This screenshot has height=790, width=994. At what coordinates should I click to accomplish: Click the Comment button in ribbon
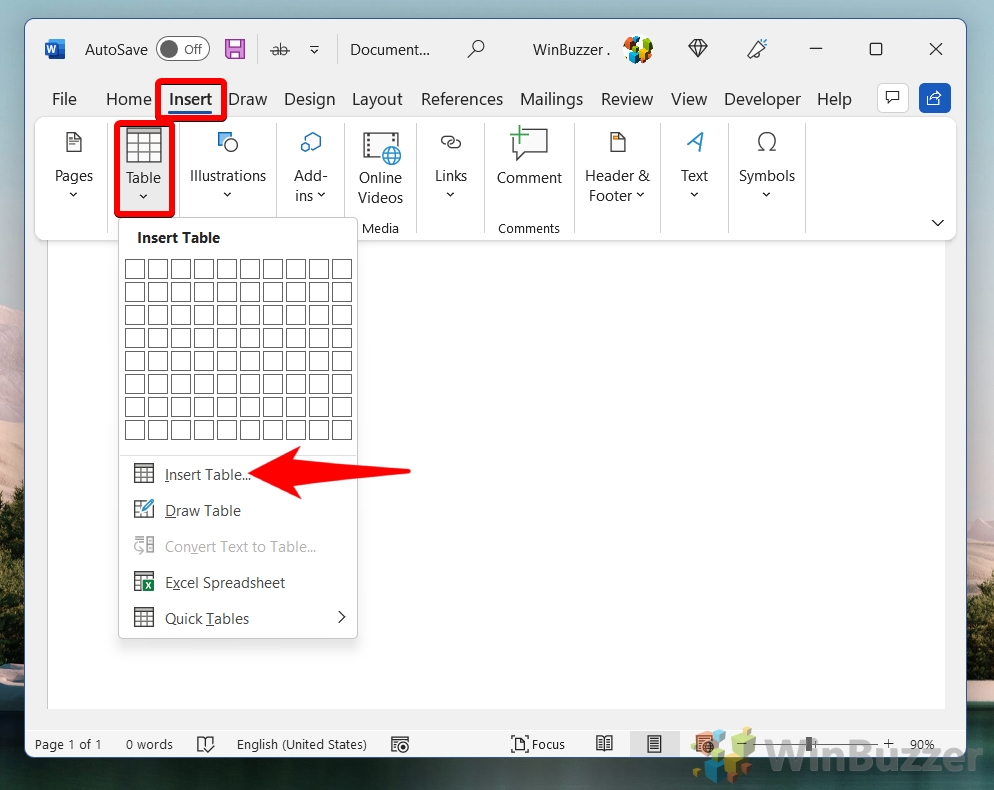click(x=529, y=156)
